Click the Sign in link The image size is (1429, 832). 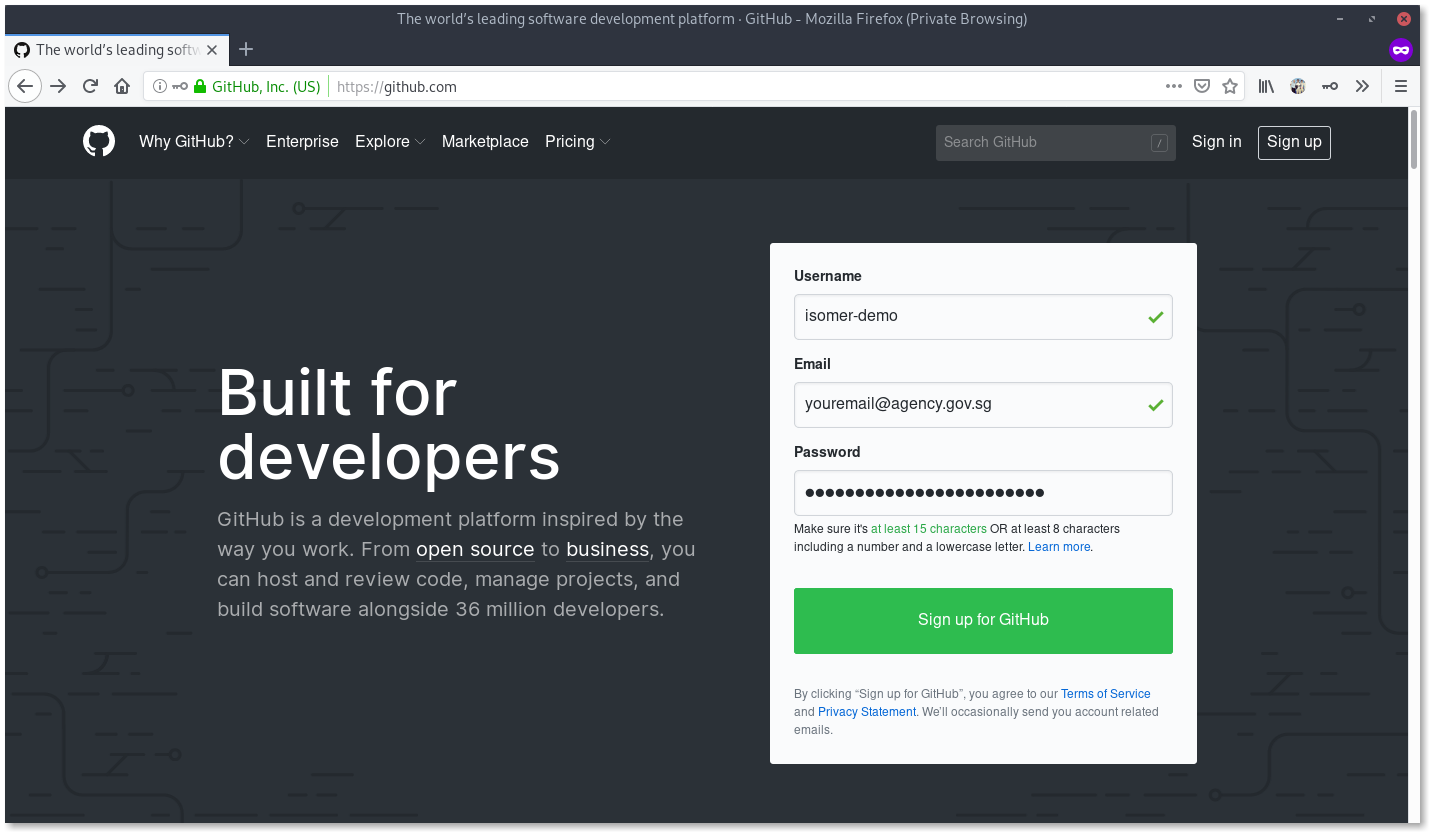coord(1216,141)
